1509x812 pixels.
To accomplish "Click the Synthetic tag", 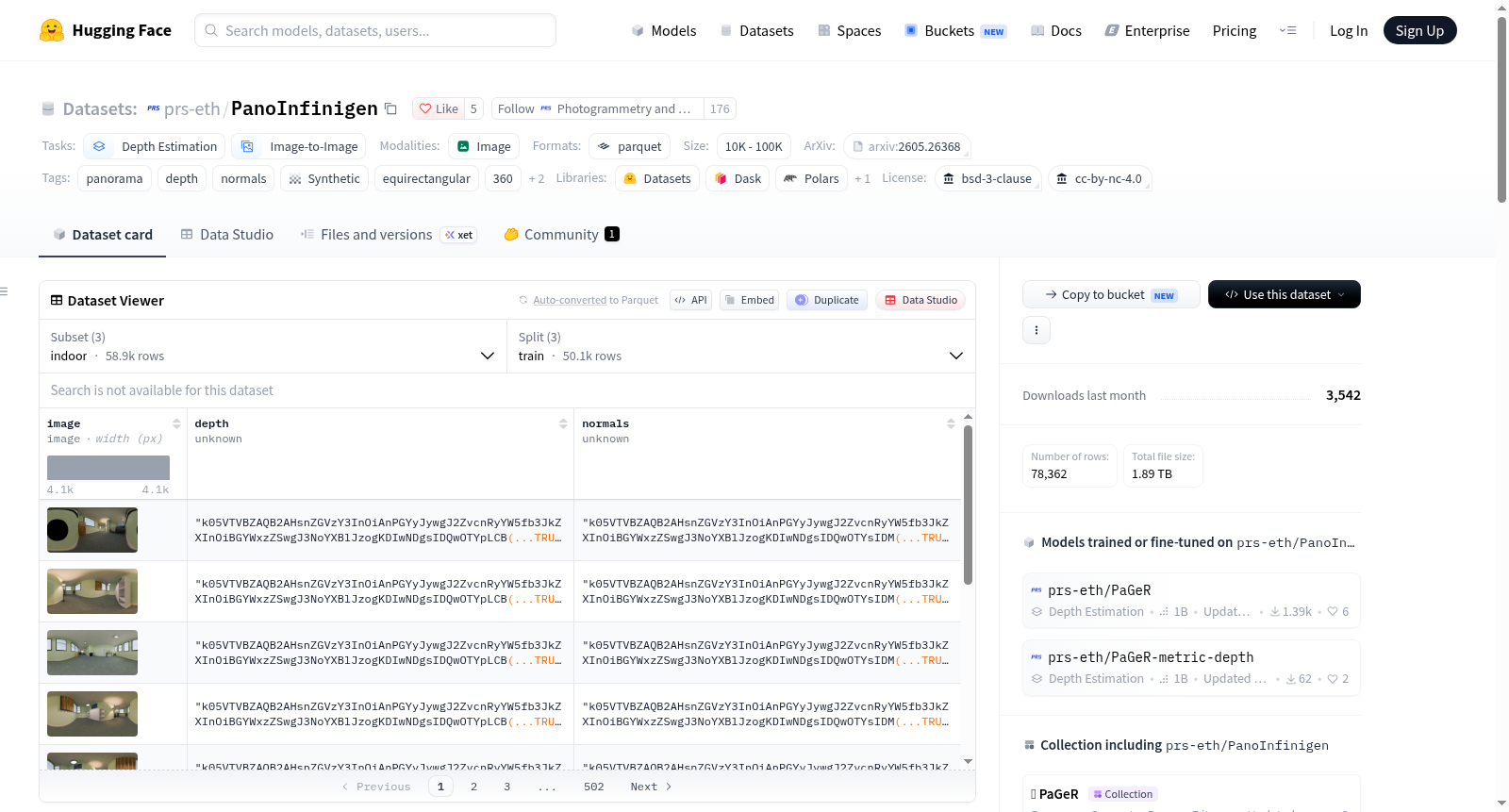I will click(324, 178).
